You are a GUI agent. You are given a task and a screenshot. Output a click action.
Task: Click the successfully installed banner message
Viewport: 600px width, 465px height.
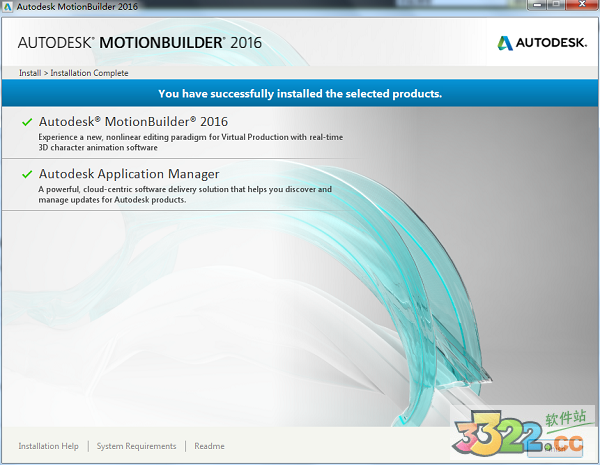tap(300, 94)
